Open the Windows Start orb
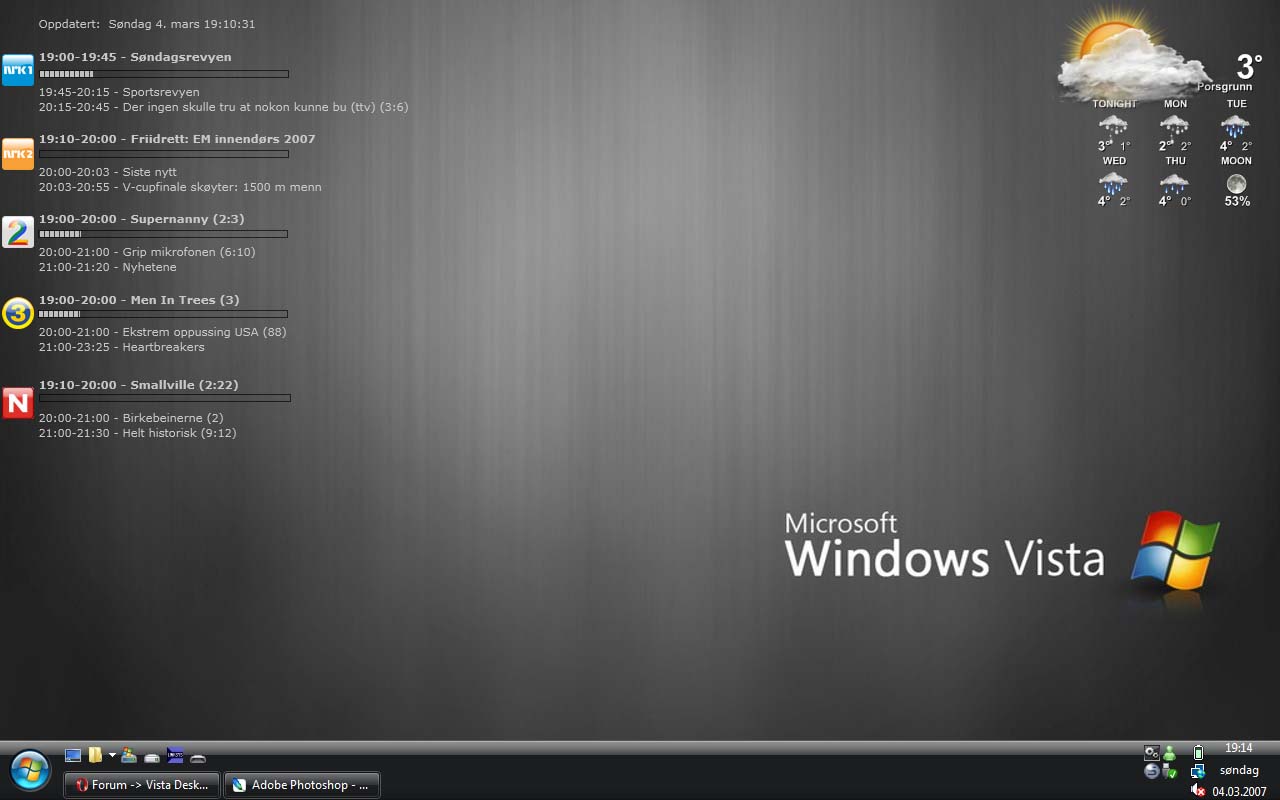This screenshot has width=1280, height=800. [x=30, y=771]
